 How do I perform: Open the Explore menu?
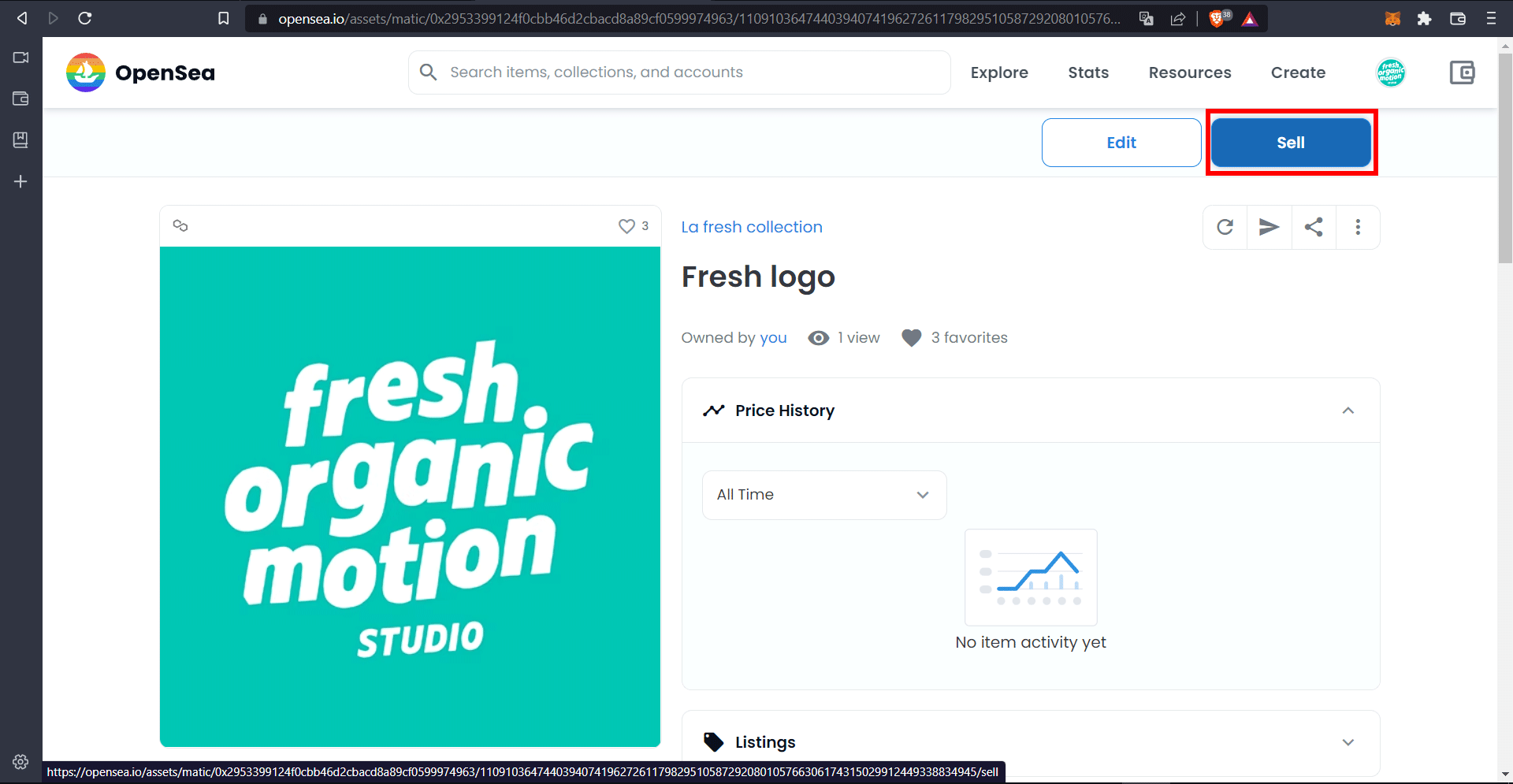click(x=999, y=72)
